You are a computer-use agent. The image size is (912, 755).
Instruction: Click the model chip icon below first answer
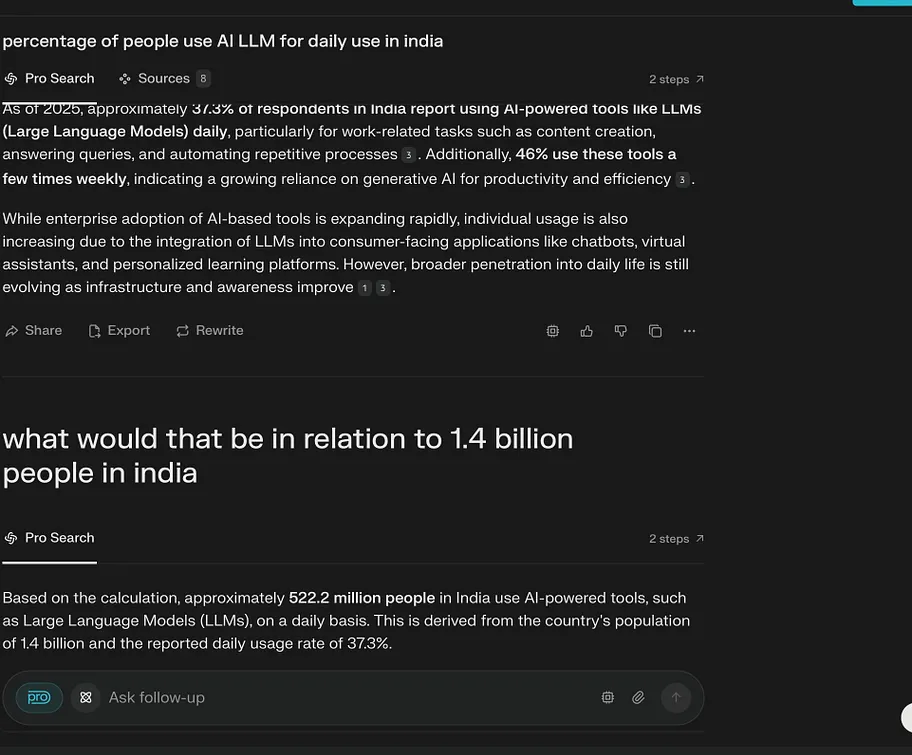553,331
